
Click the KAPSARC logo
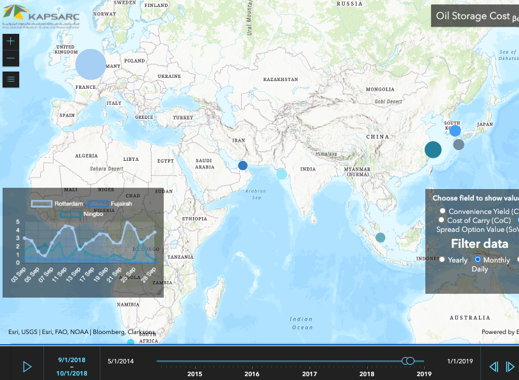coord(41,16)
